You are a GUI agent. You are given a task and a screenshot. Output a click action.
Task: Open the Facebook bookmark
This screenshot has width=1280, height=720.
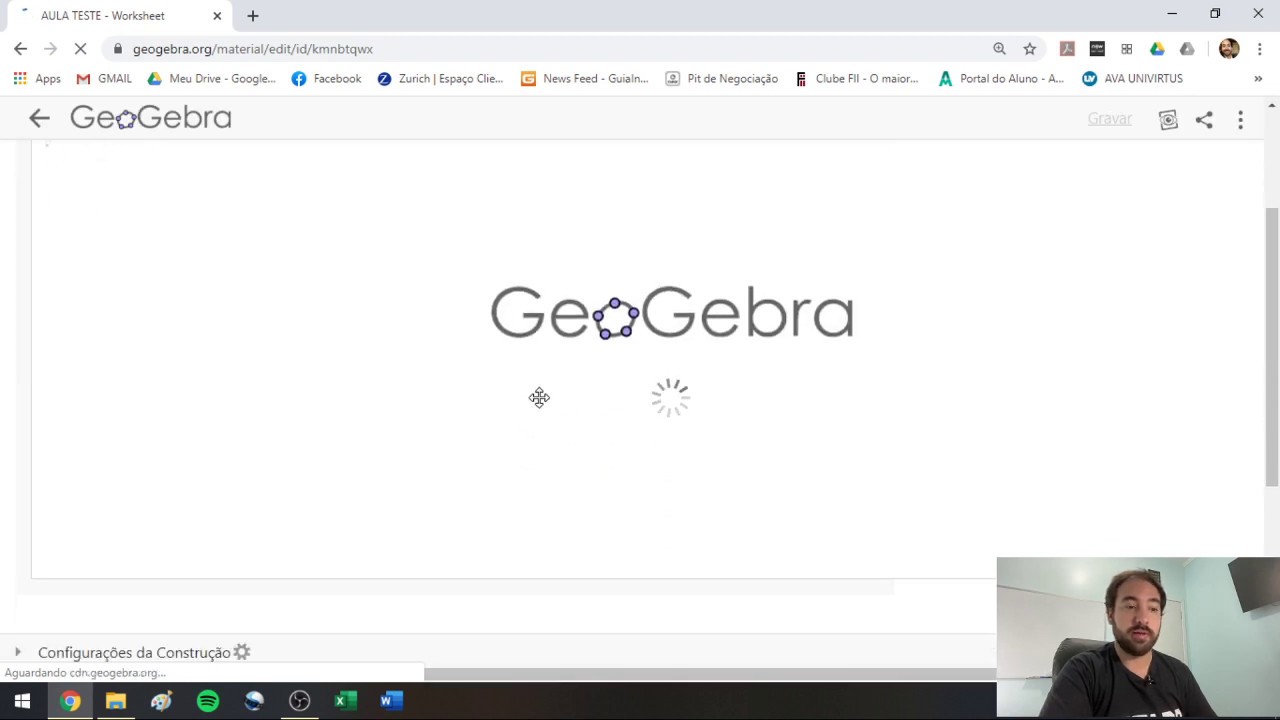326,78
